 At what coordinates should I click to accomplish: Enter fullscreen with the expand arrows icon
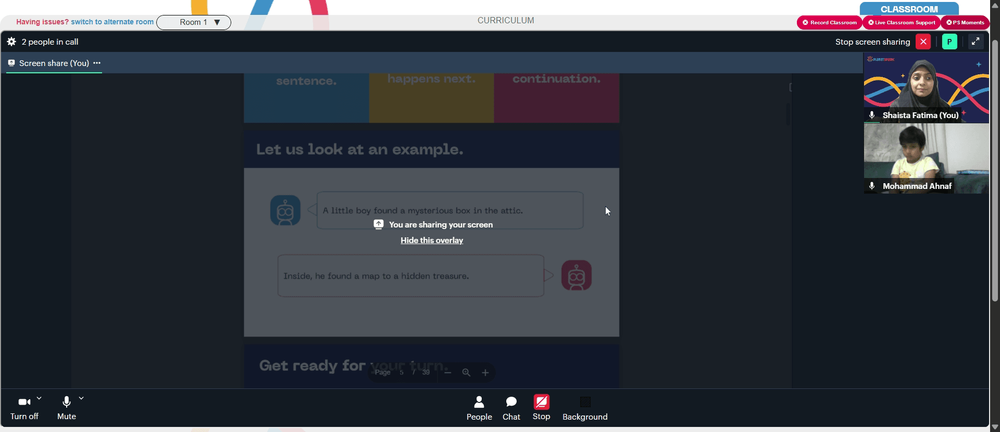tap(975, 41)
